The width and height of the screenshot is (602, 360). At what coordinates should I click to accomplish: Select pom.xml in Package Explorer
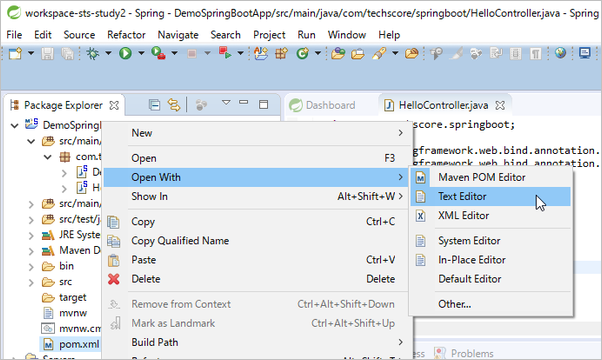pos(79,344)
